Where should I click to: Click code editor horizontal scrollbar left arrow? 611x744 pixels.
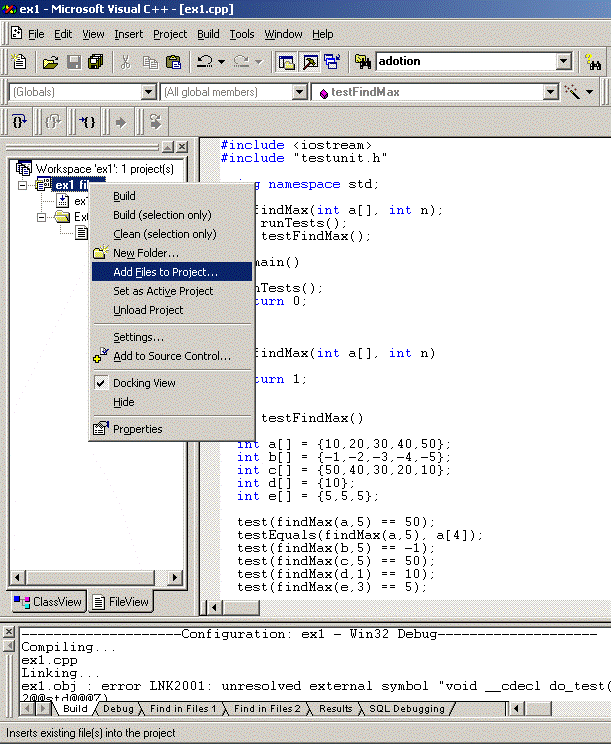pos(214,607)
